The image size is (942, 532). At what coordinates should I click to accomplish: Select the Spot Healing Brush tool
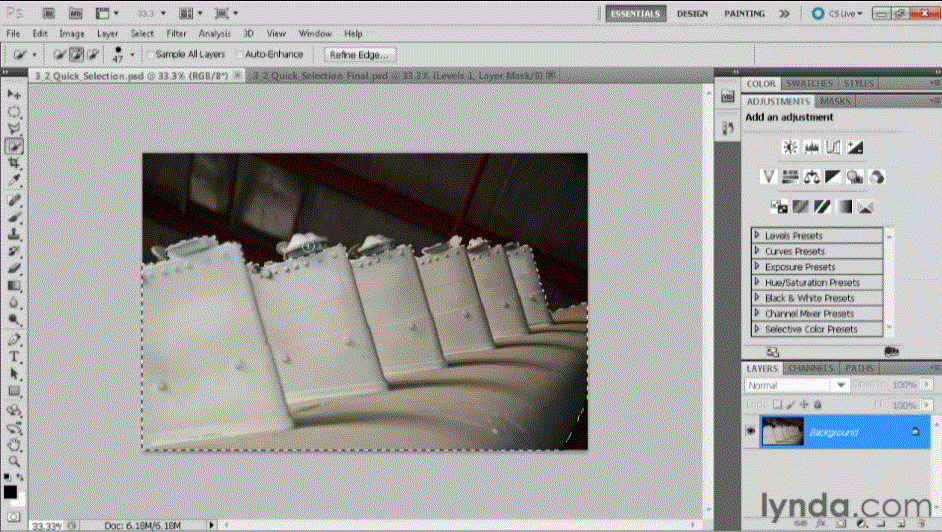[14, 201]
